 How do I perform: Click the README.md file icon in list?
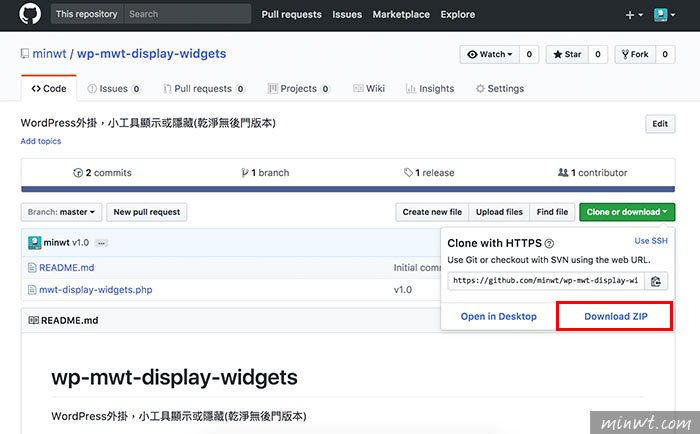tap(32, 268)
